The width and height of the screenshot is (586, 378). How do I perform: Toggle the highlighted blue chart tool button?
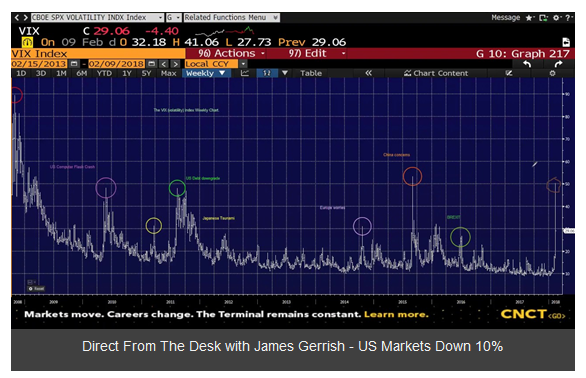[x=267, y=73]
